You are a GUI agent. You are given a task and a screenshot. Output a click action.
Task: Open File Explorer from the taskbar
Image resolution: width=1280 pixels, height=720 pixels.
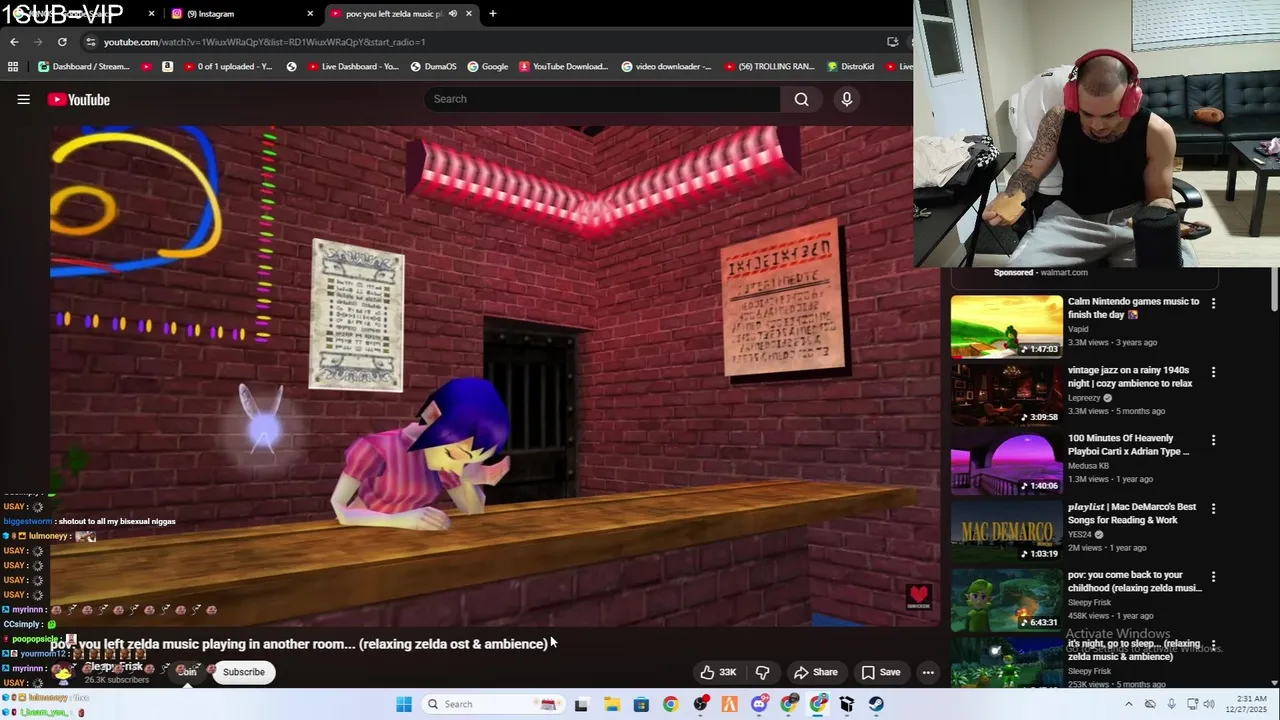coord(611,704)
